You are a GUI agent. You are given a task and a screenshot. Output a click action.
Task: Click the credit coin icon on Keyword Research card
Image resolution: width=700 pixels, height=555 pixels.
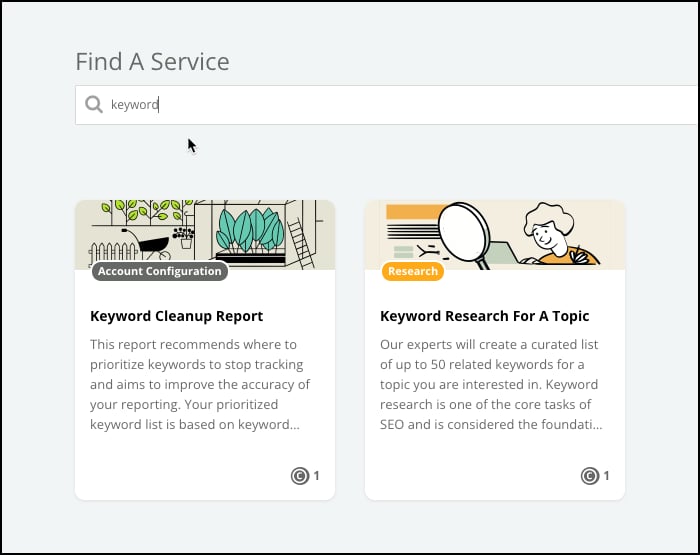pyautogui.click(x=589, y=476)
